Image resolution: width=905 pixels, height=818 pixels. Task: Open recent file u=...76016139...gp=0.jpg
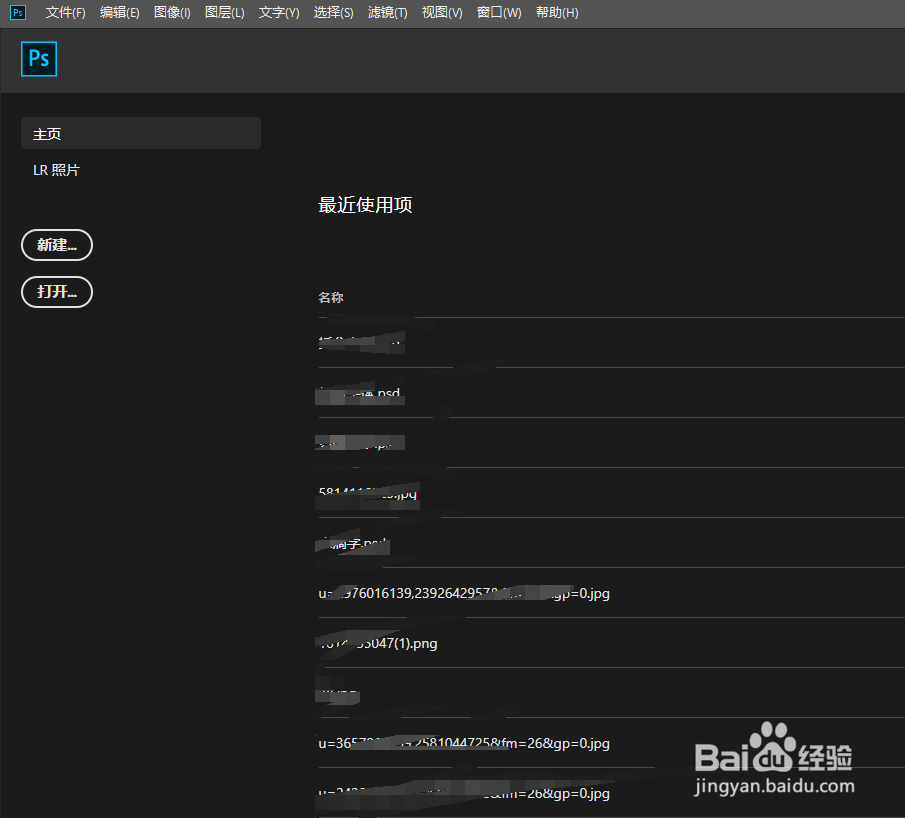[x=463, y=593]
